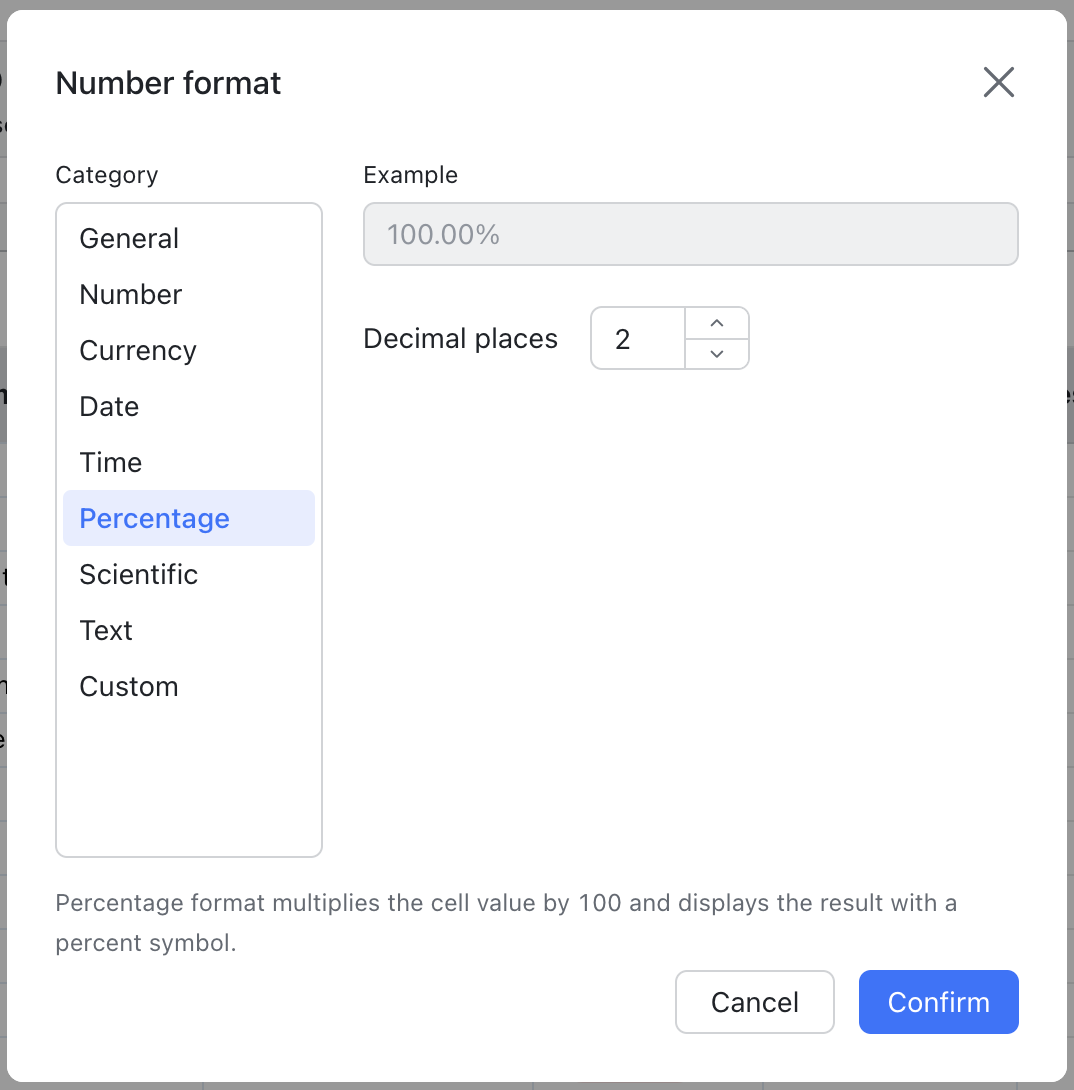The height and width of the screenshot is (1090, 1074).
Task: Click the highlighted Percentage category
Action: pos(155,518)
